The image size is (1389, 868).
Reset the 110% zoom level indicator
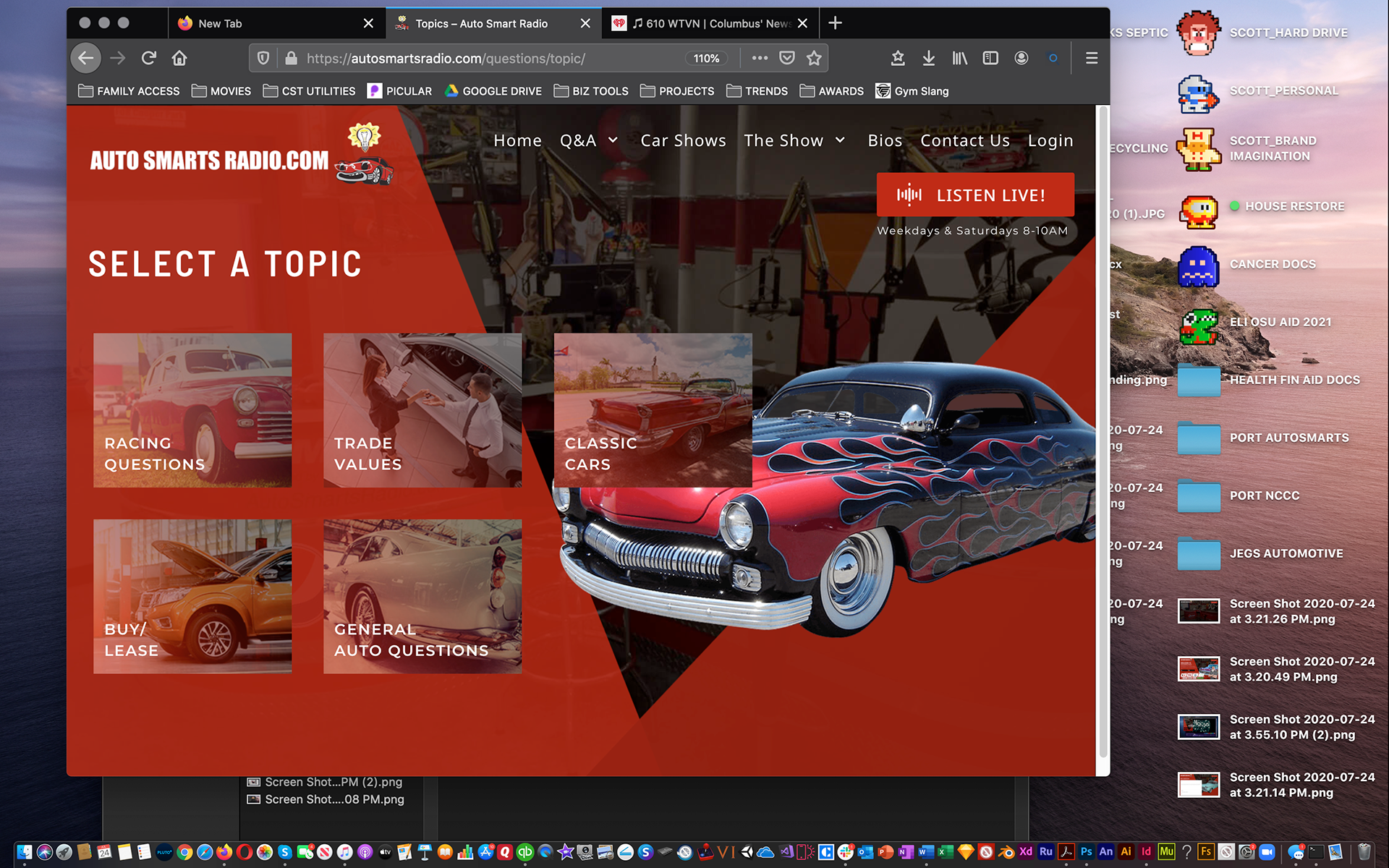[706, 59]
